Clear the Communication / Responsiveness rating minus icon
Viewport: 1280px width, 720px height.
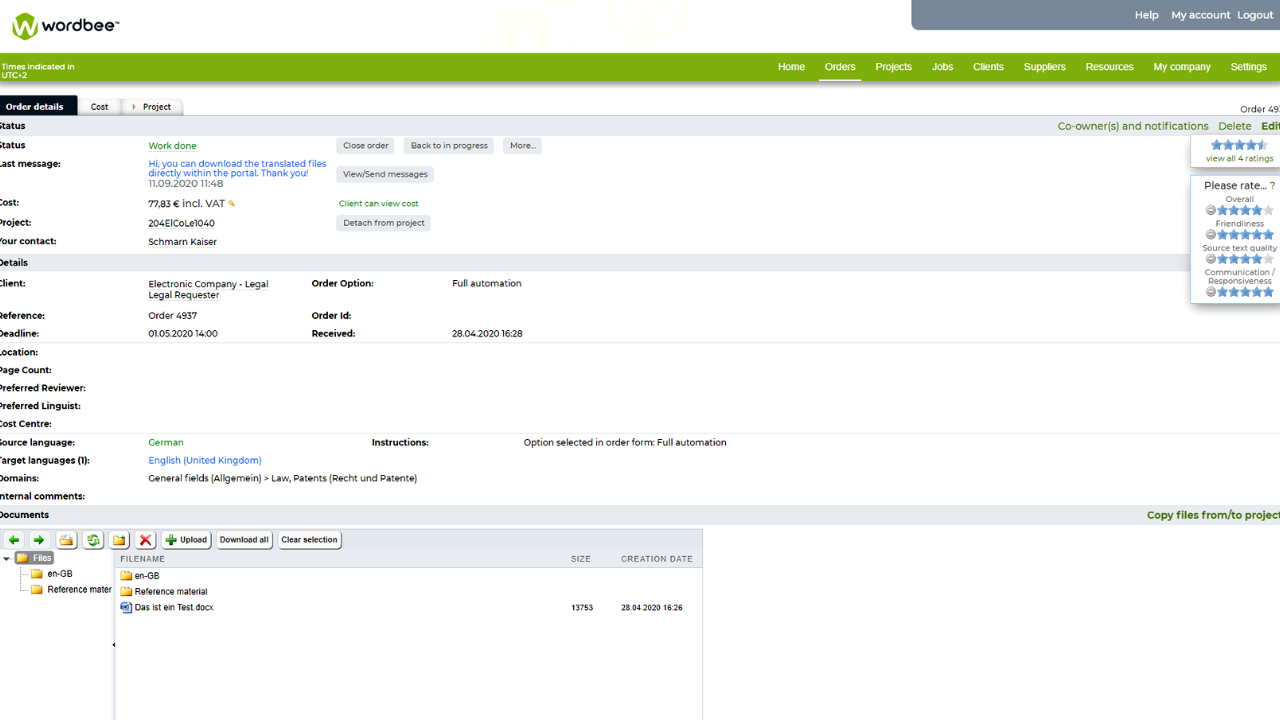pyautogui.click(x=1211, y=292)
